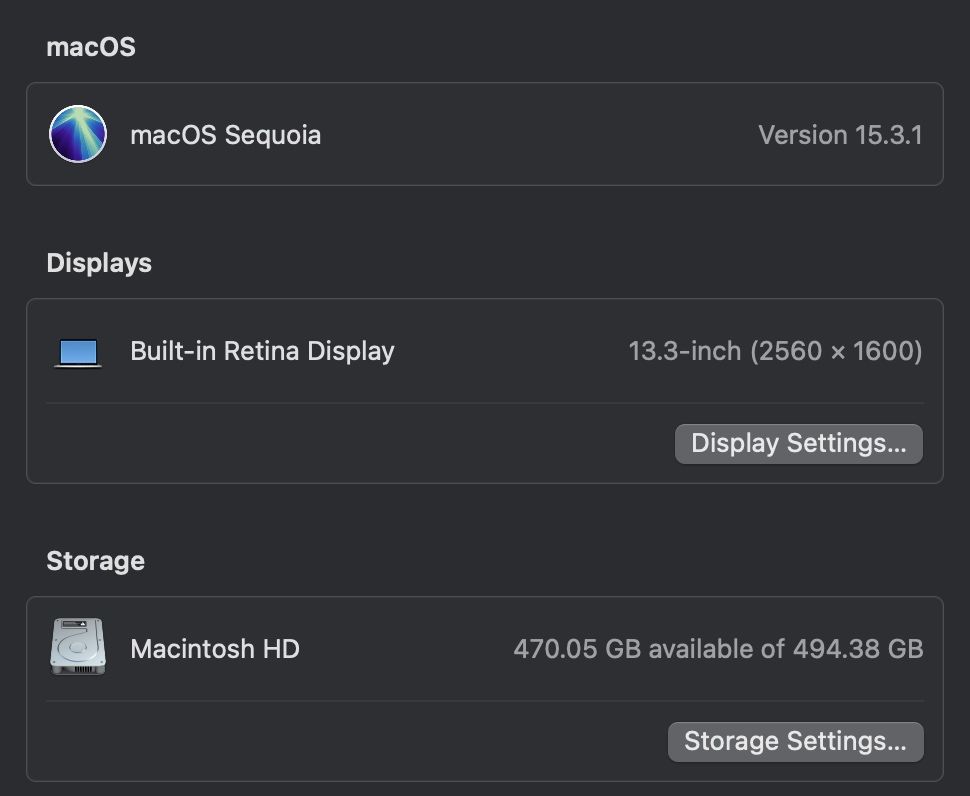Screen dimensions: 970x796
Task: Open Storage Settings
Action: (796, 742)
